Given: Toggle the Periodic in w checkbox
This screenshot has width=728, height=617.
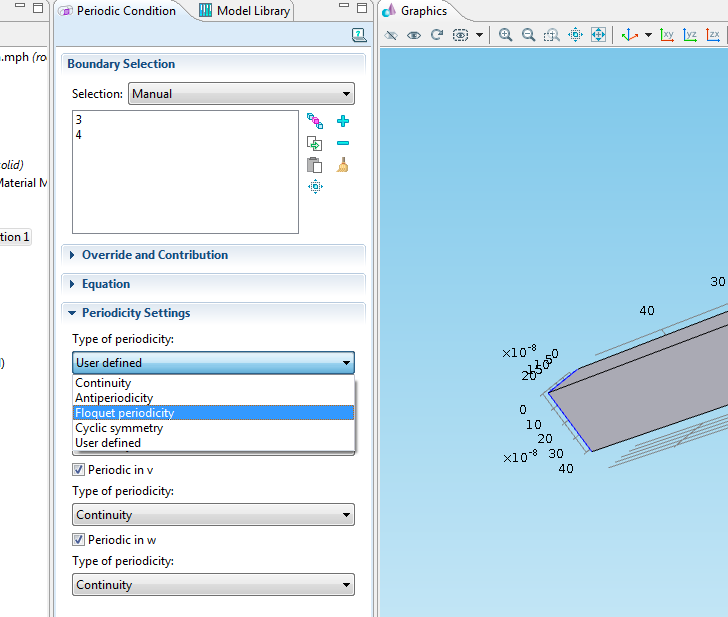Looking at the screenshot, I should pos(79,539).
